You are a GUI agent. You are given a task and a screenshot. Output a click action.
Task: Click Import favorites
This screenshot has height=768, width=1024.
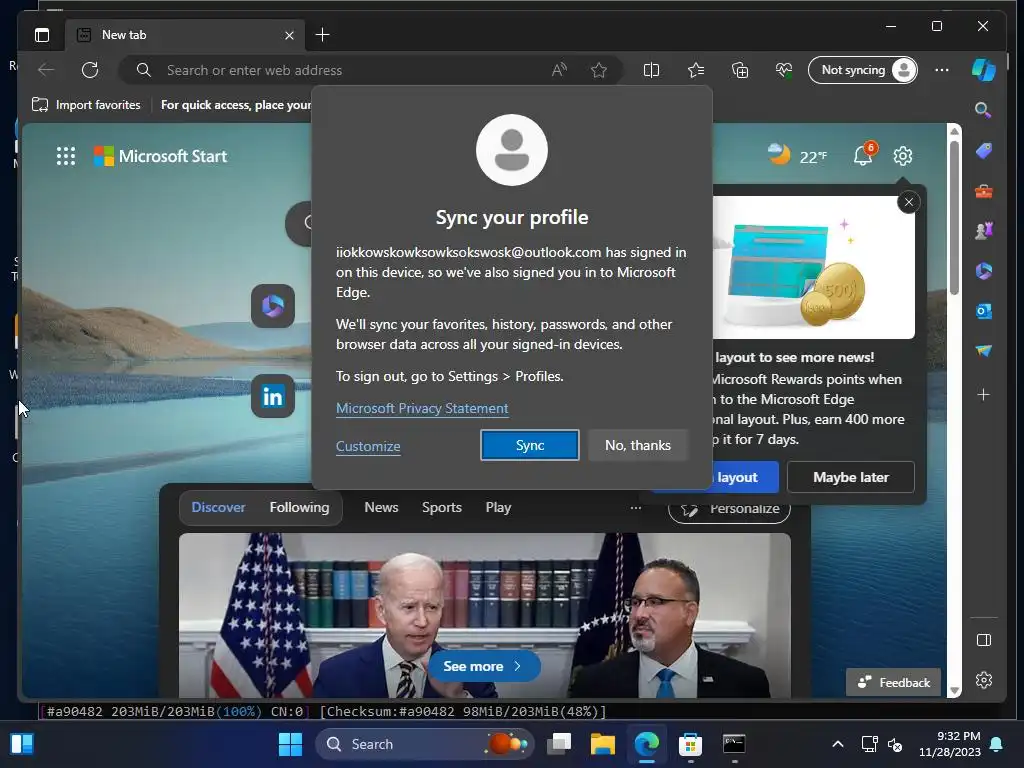click(x=86, y=104)
